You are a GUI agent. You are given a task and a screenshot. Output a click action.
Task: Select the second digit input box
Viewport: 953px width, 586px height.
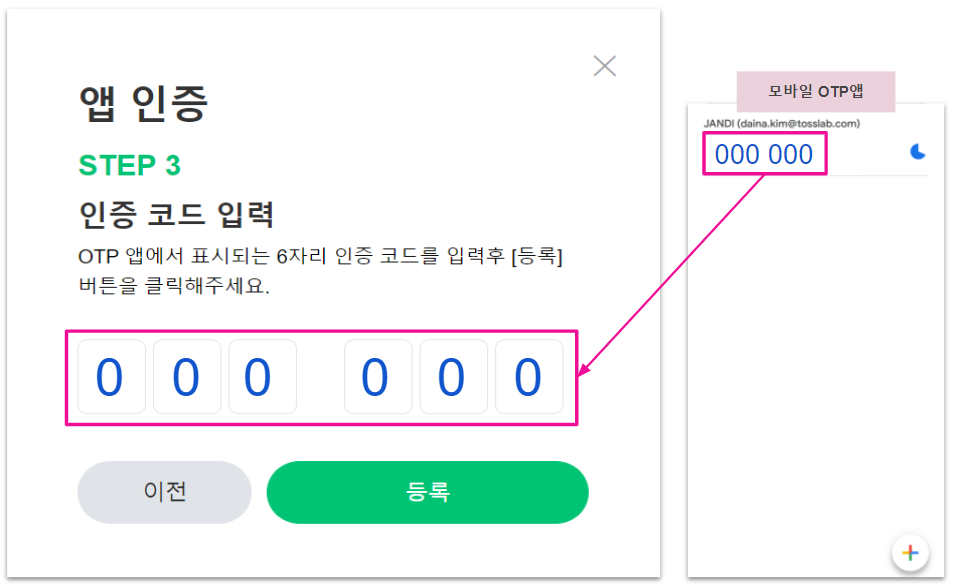186,377
